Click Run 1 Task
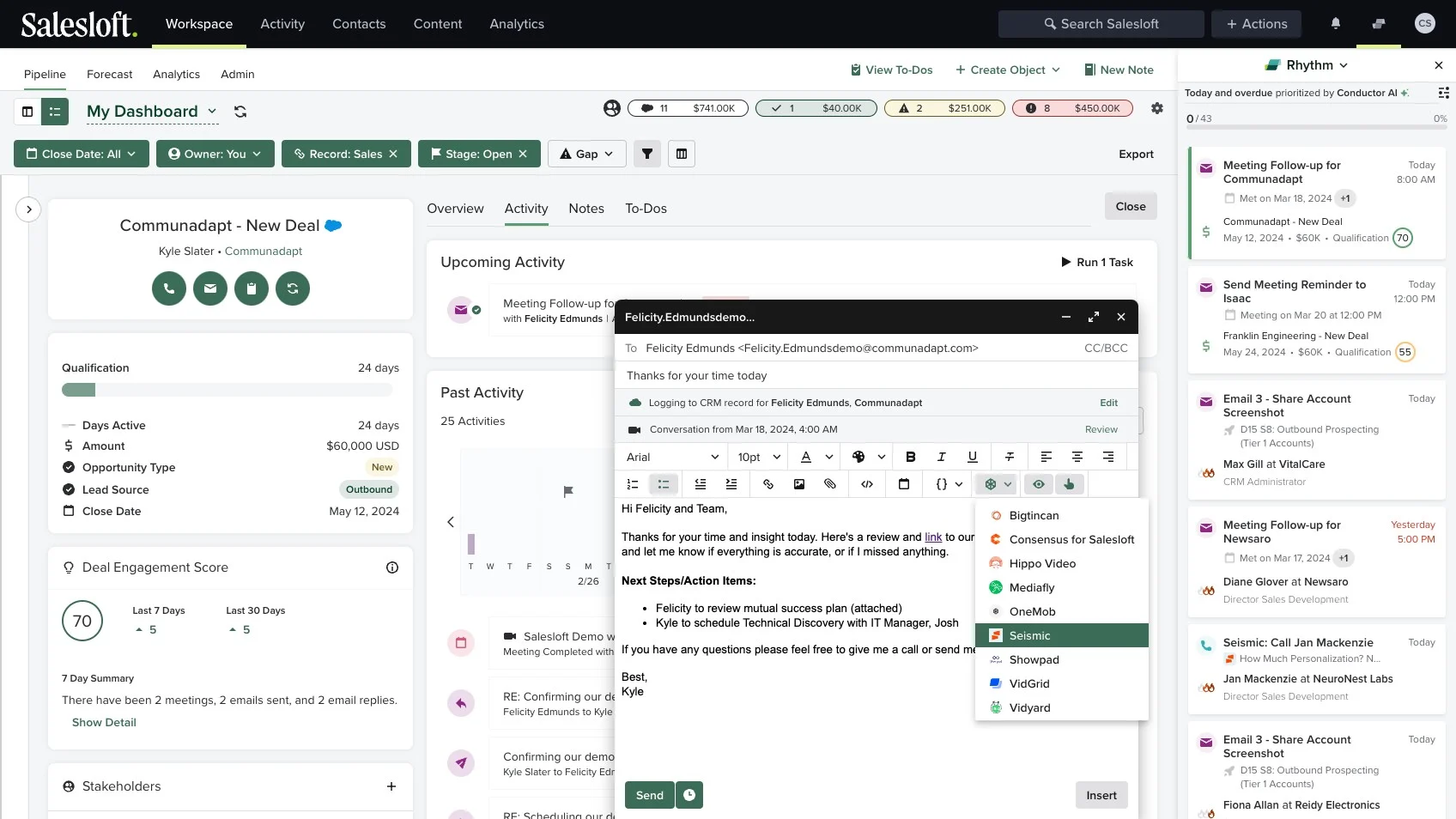 (x=1097, y=262)
